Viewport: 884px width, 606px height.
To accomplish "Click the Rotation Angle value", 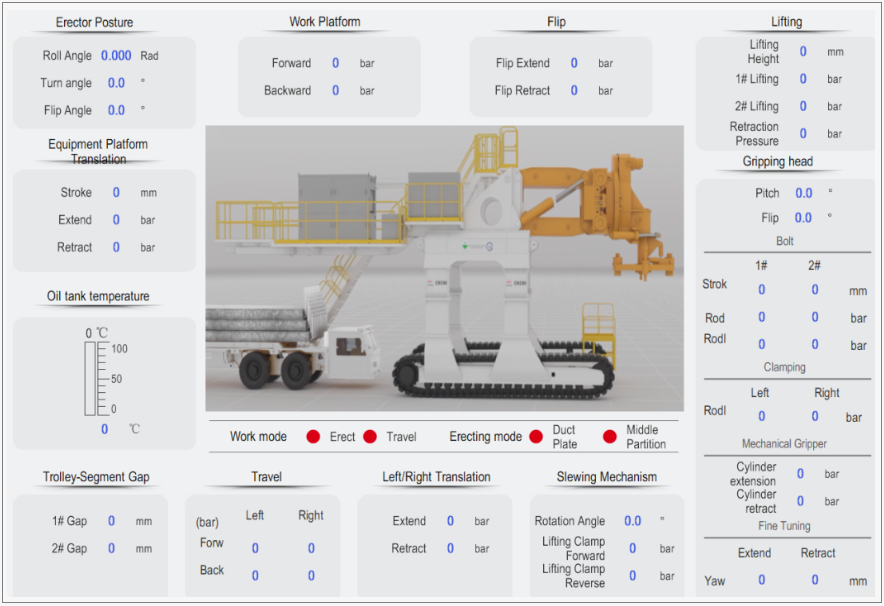I will click(x=633, y=521).
